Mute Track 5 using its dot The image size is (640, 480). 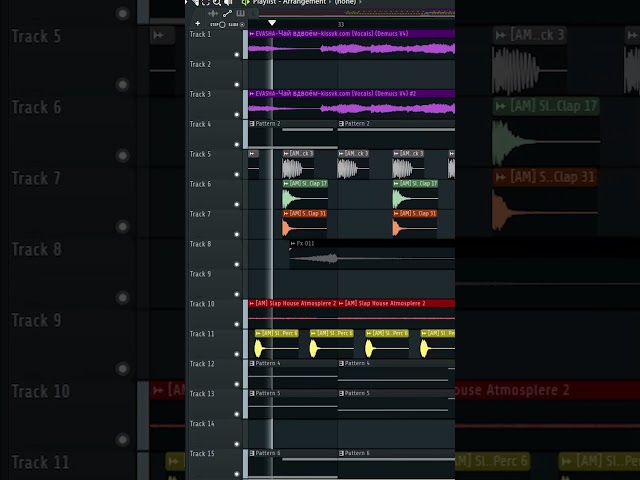pyautogui.click(x=237, y=174)
